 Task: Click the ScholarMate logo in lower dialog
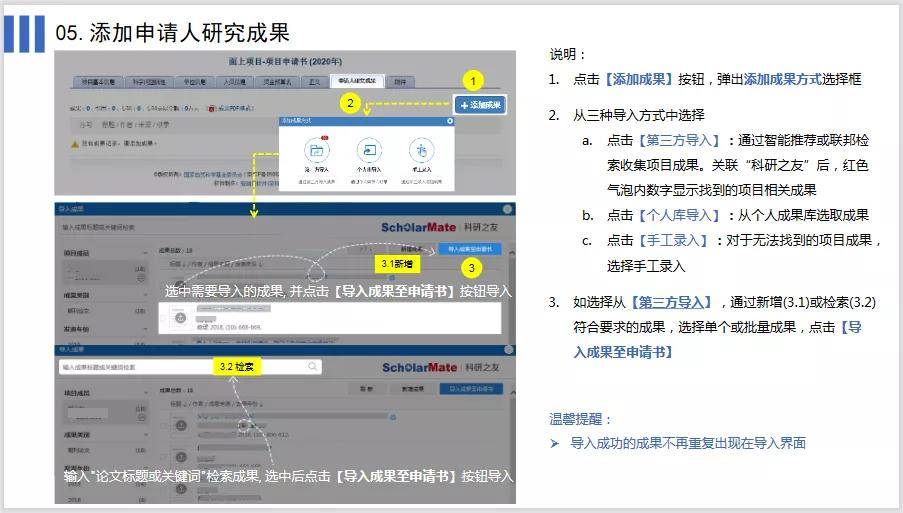tap(419, 367)
